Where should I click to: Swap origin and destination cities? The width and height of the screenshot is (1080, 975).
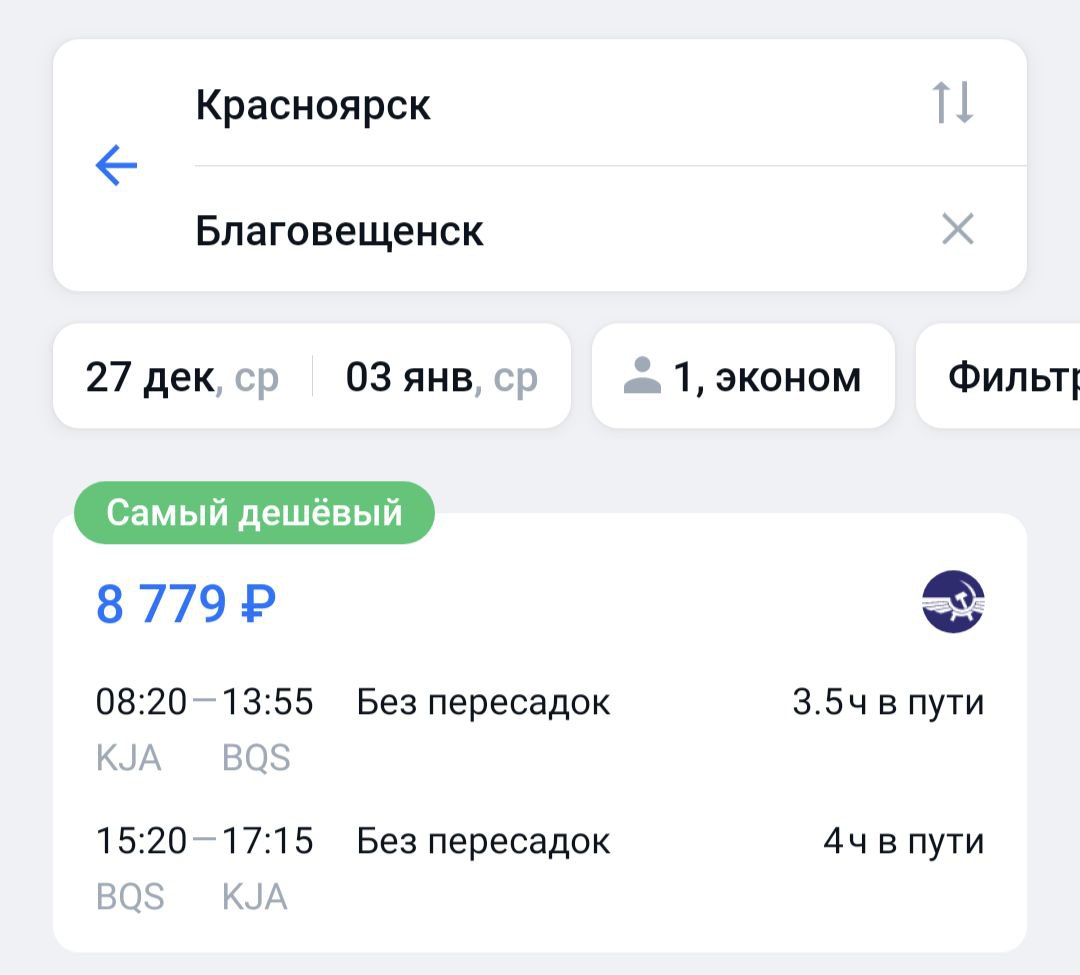tap(952, 103)
